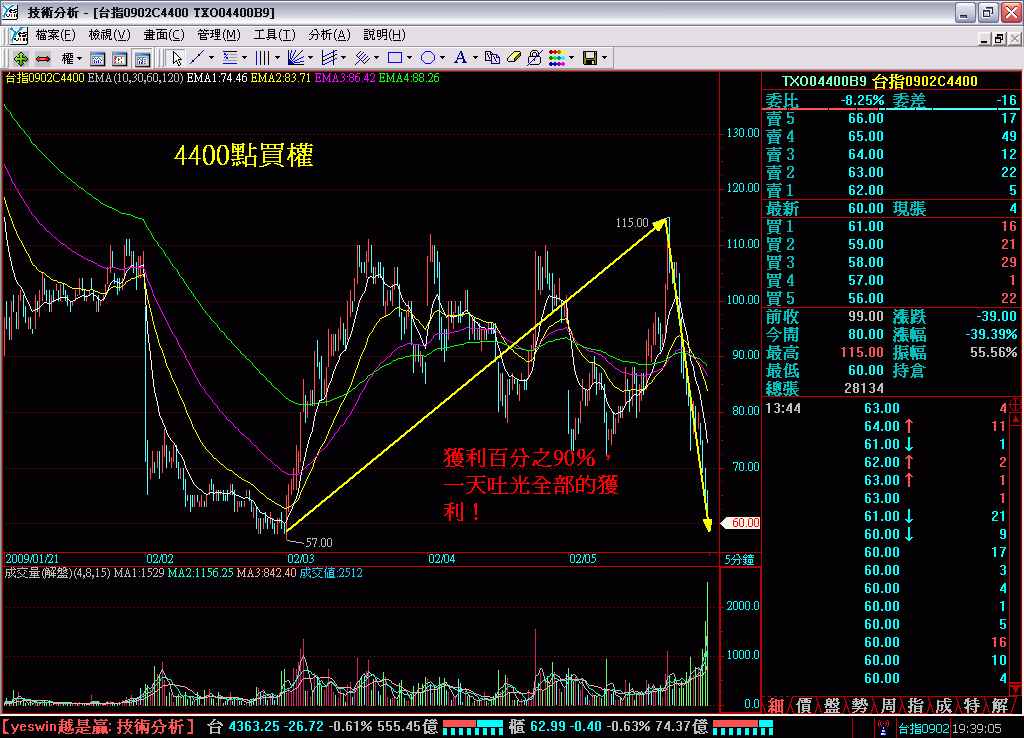Click the second chart window layout icon
Image resolution: width=1024 pixels, height=738 pixels.
[120, 59]
